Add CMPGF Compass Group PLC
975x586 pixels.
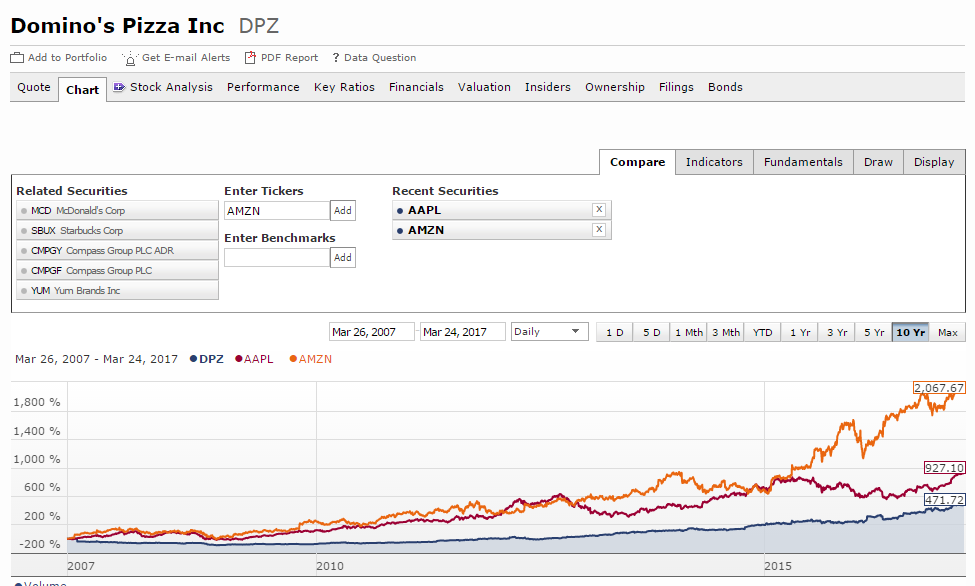[118, 270]
